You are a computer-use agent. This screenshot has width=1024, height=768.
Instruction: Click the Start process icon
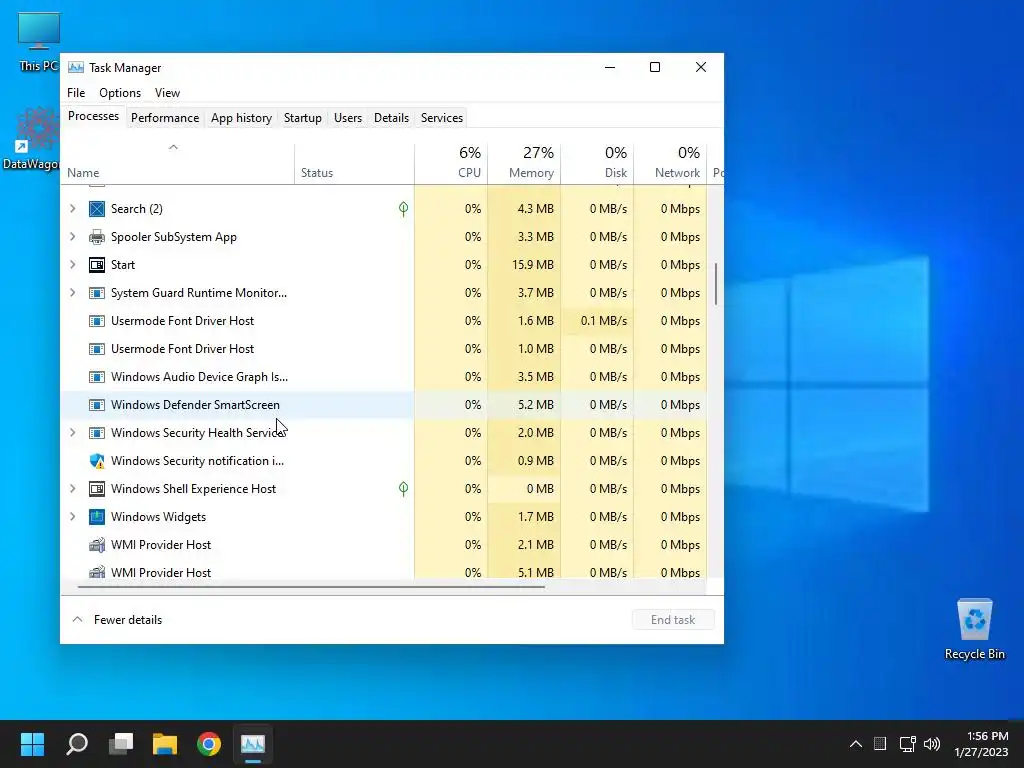pos(97,265)
